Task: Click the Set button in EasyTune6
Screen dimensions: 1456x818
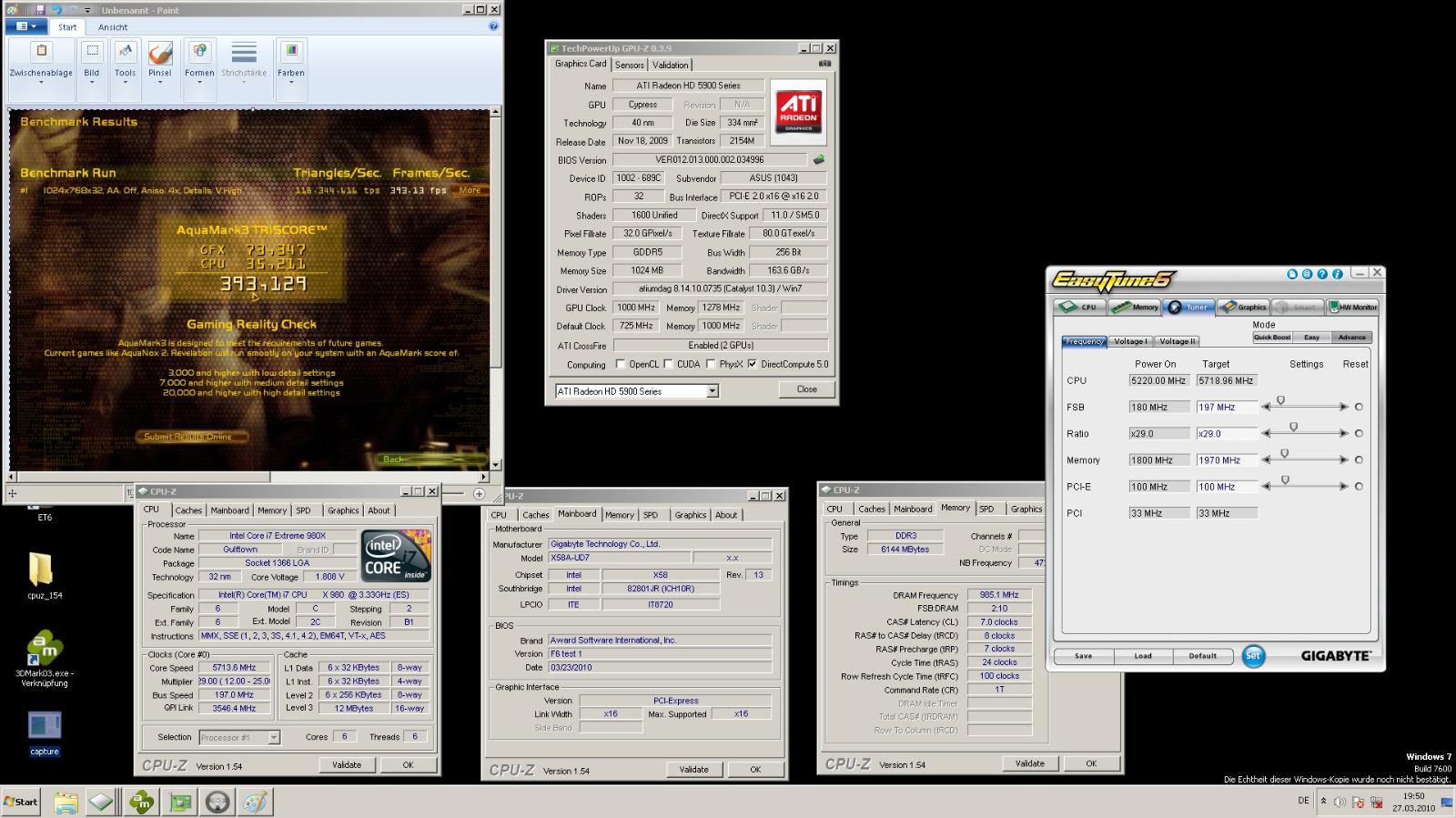Action: (1253, 655)
